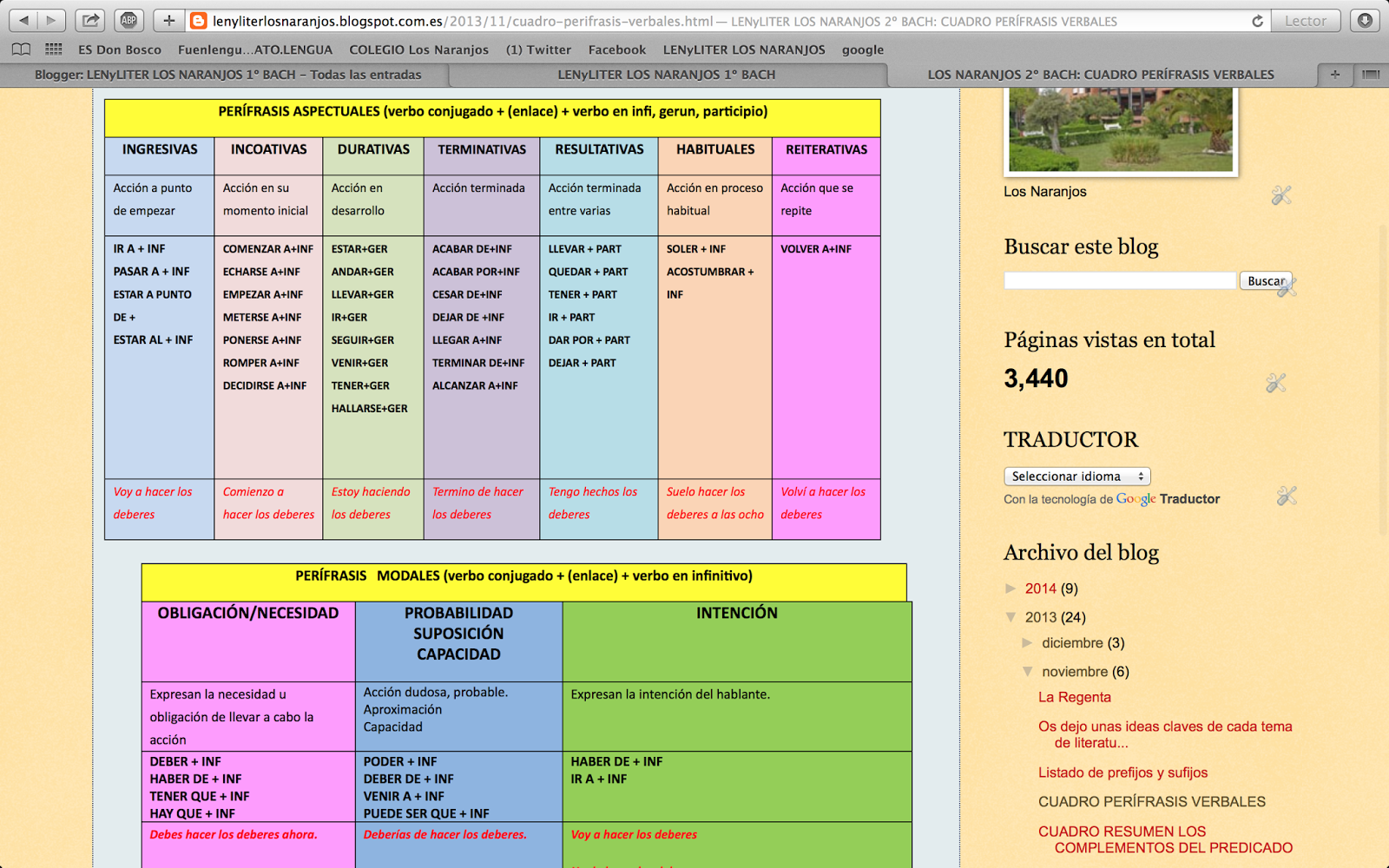Image resolution: width=1389 pixels, height=868 pixels.
Task: Open the LENyLITER LOS NARANJOS bookmark
Action: point(744,49)
